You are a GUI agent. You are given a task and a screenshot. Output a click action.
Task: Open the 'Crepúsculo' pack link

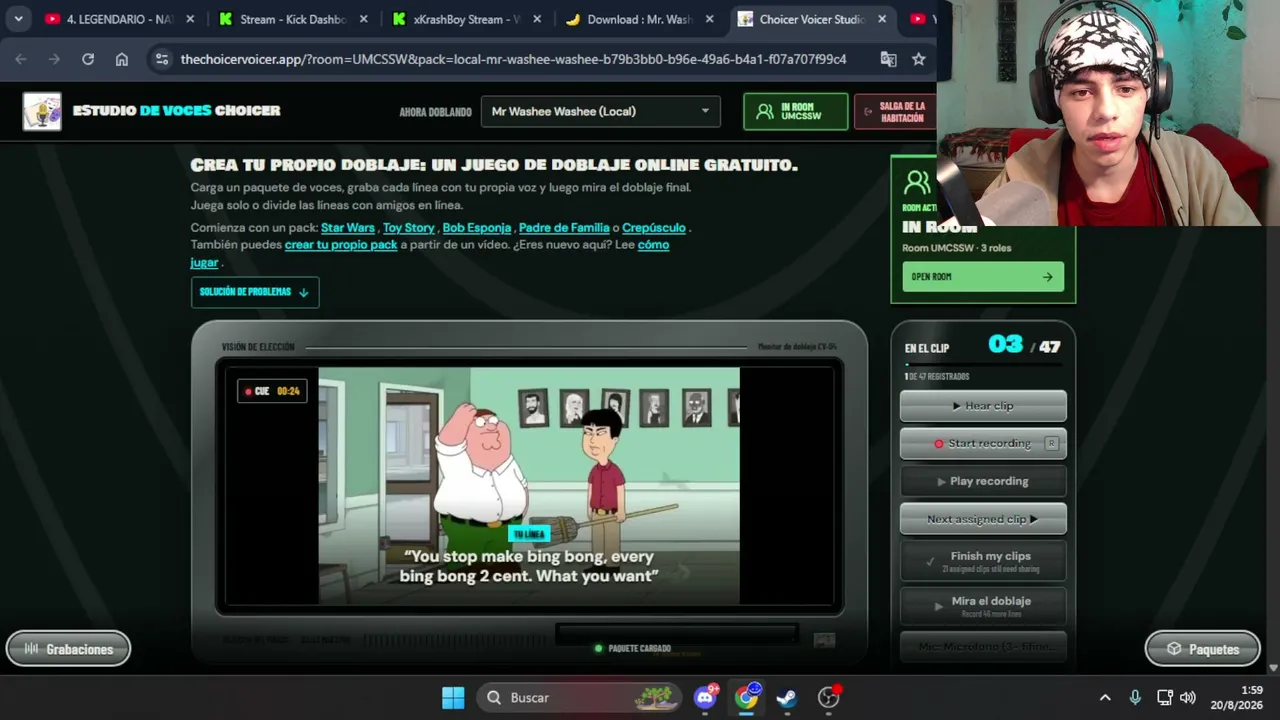(654, 228)
